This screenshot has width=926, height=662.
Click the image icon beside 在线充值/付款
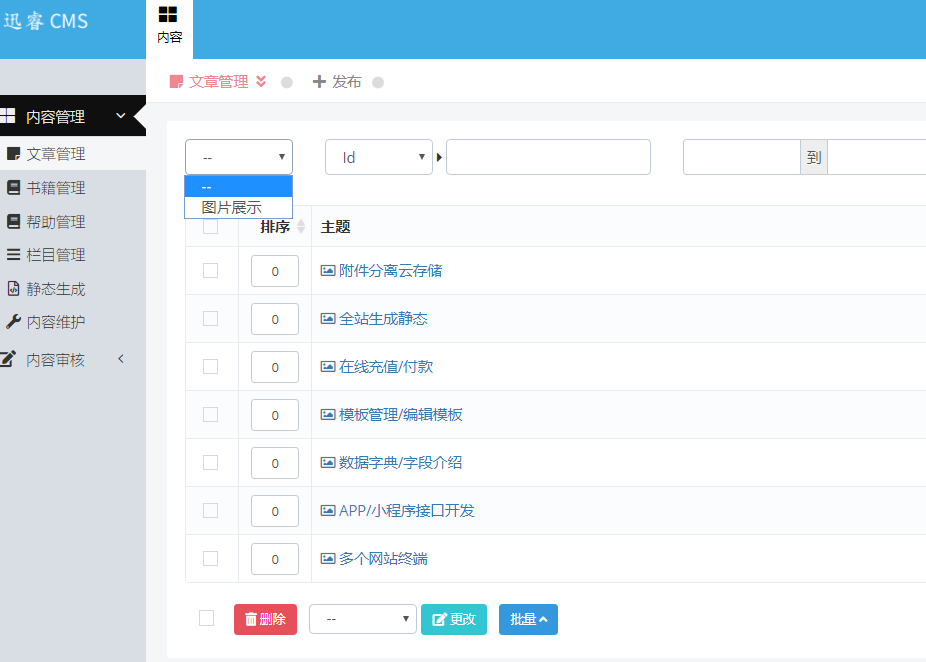[x=328, y=367]
